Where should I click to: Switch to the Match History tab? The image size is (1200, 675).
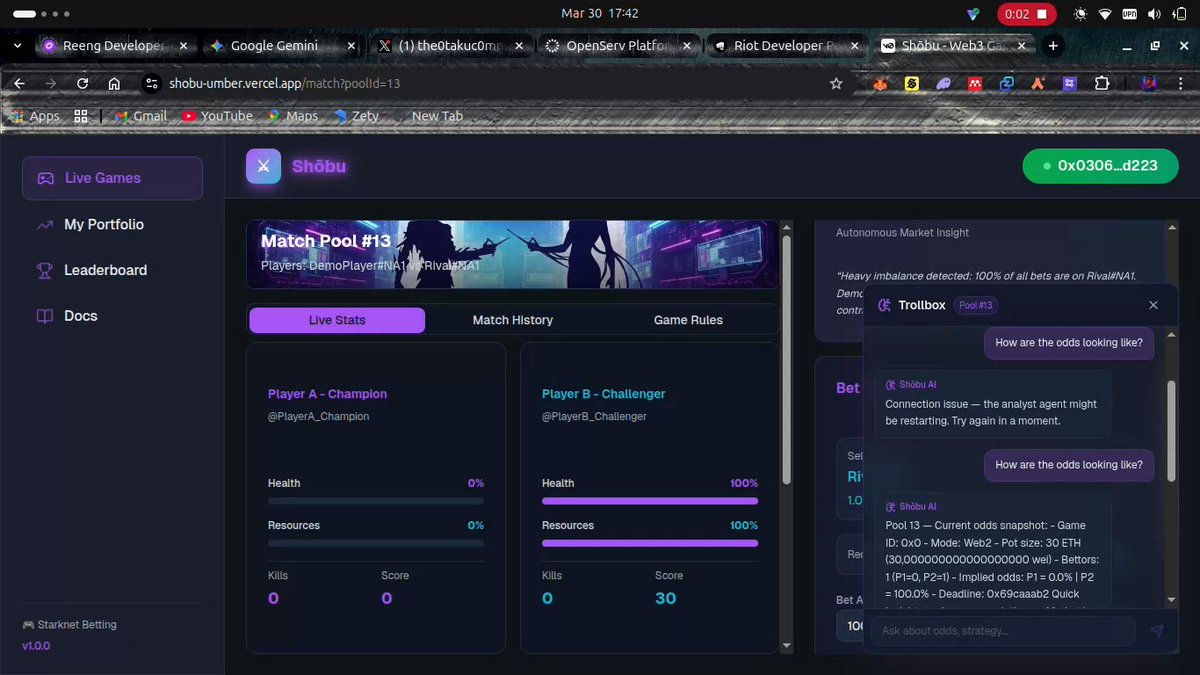point(512,320)
